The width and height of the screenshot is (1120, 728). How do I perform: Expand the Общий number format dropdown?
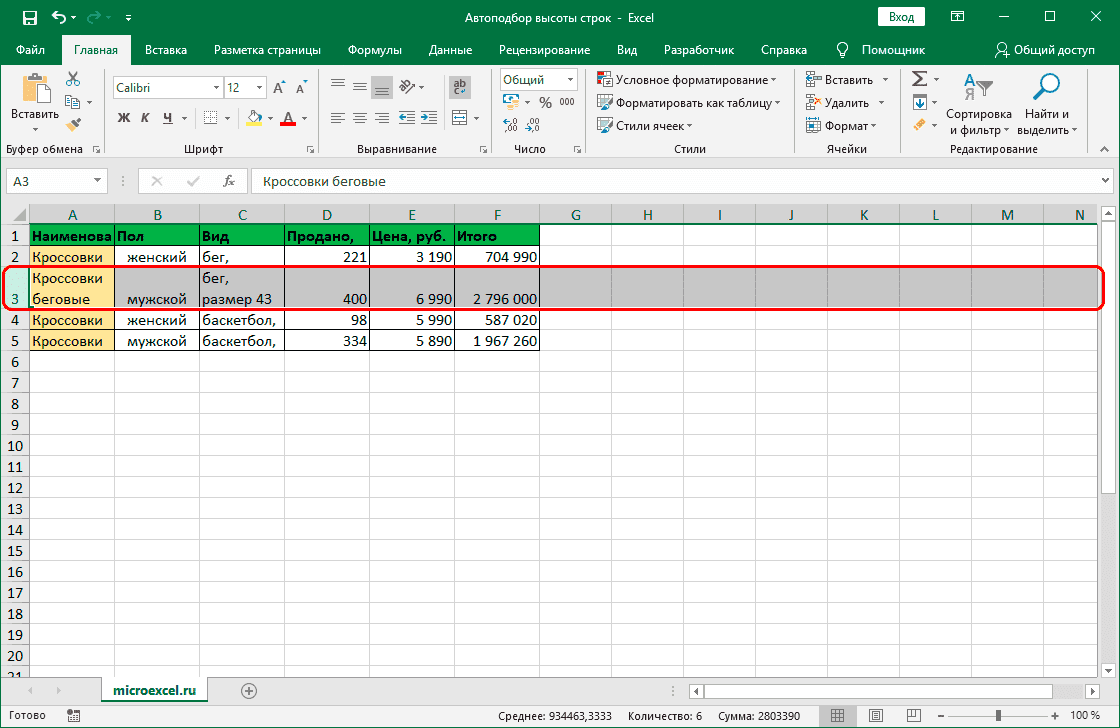(x=571, y=80)
